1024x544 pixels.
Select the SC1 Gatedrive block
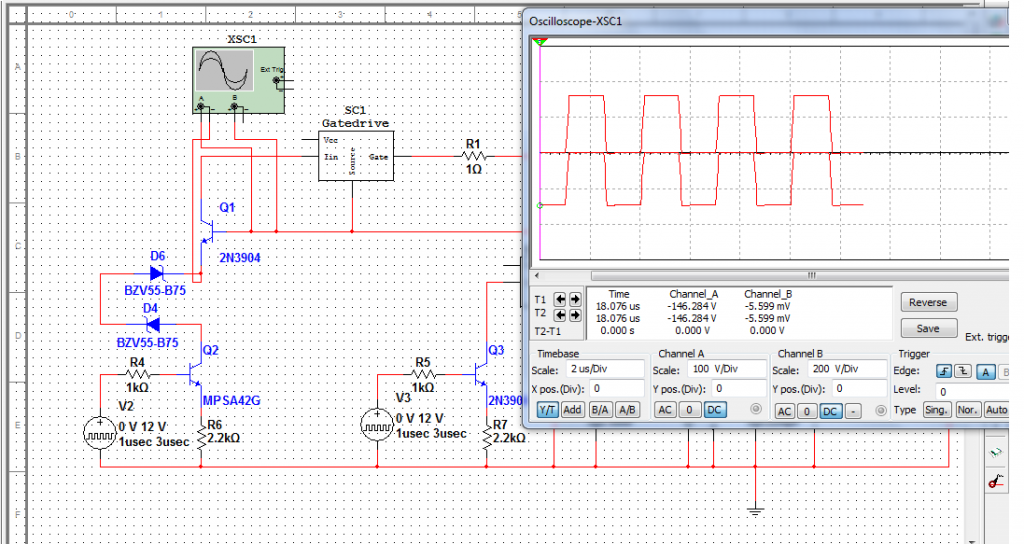356,155
